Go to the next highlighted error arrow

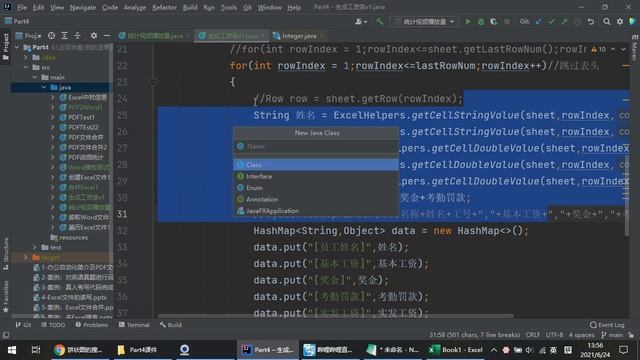(x=623, y=49)
